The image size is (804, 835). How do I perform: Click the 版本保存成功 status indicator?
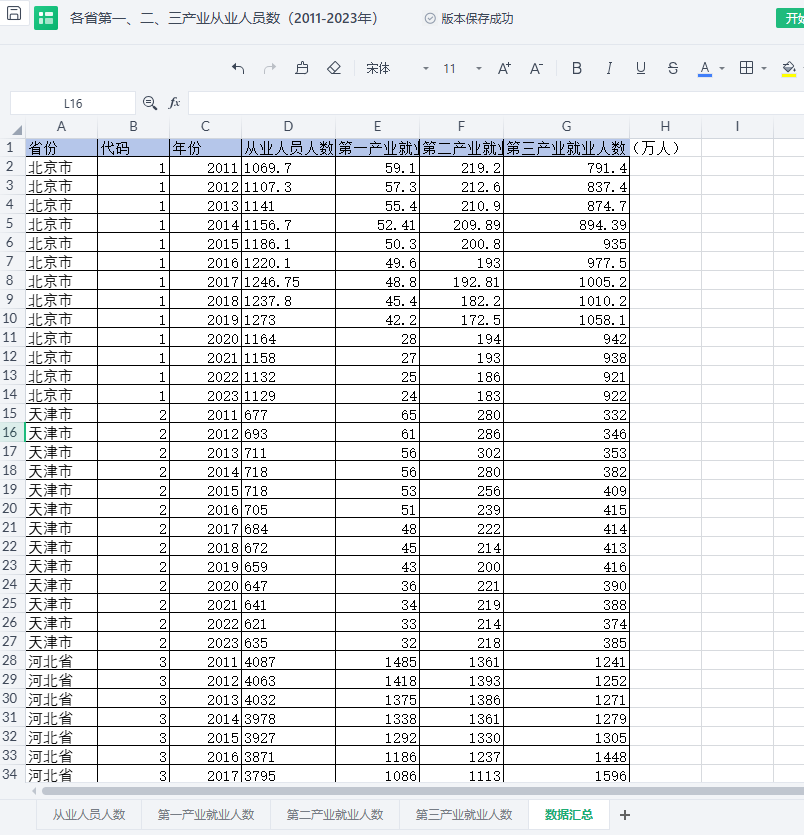pos(469,19)
